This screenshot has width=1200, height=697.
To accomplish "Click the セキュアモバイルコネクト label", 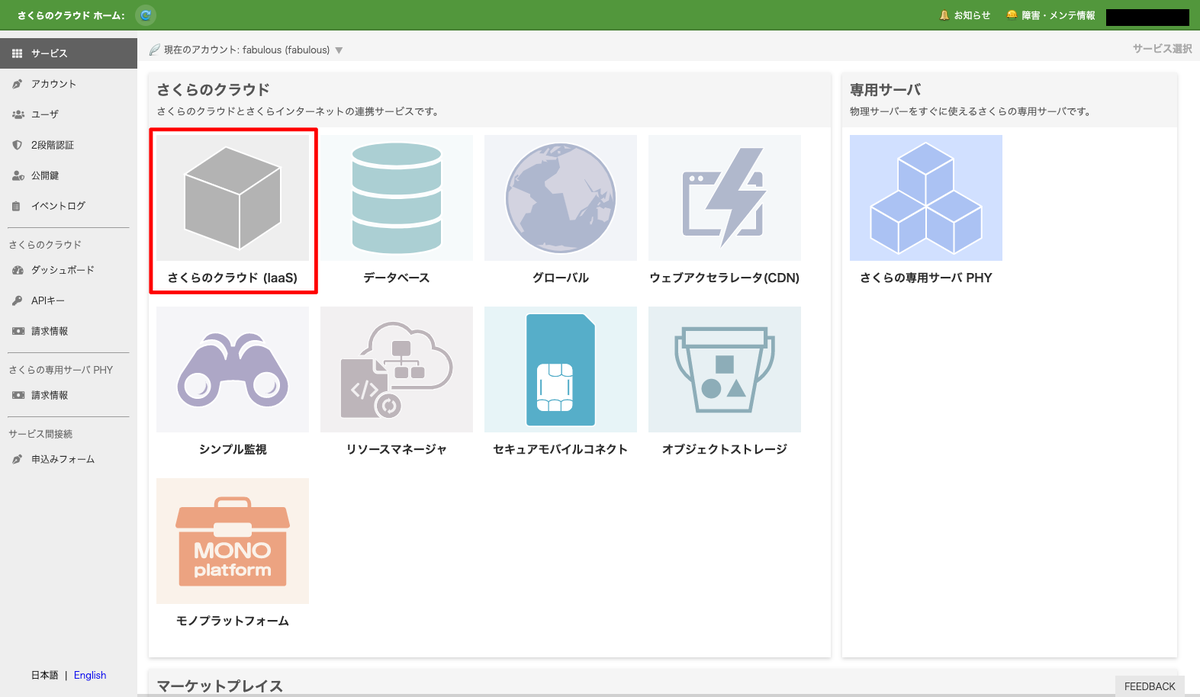I will coord(561,450).
